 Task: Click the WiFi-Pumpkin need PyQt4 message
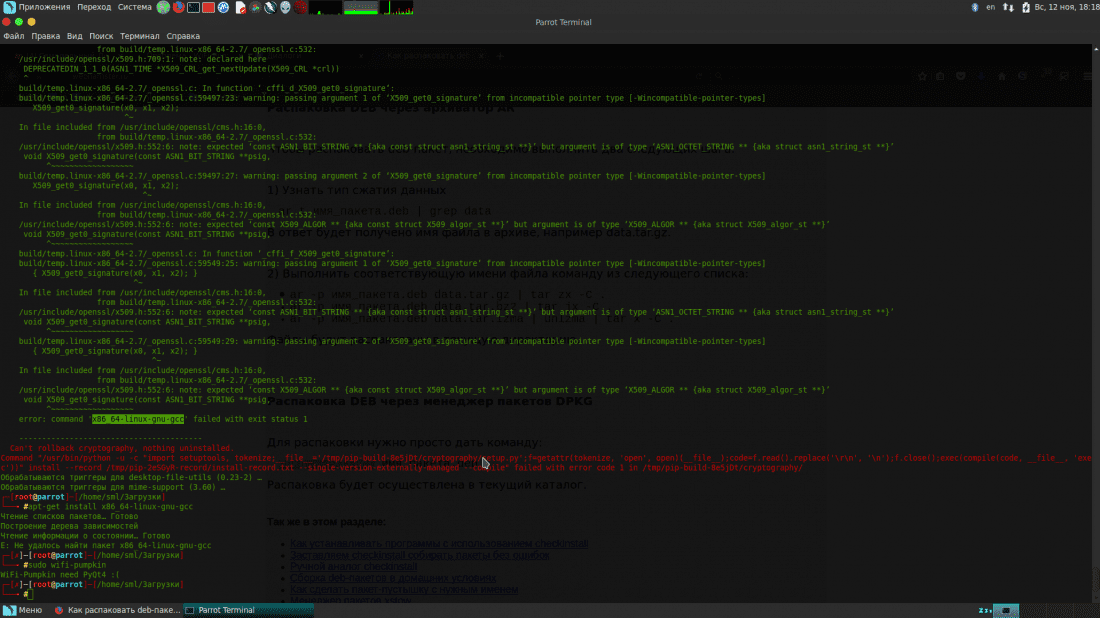coord(60,575)
